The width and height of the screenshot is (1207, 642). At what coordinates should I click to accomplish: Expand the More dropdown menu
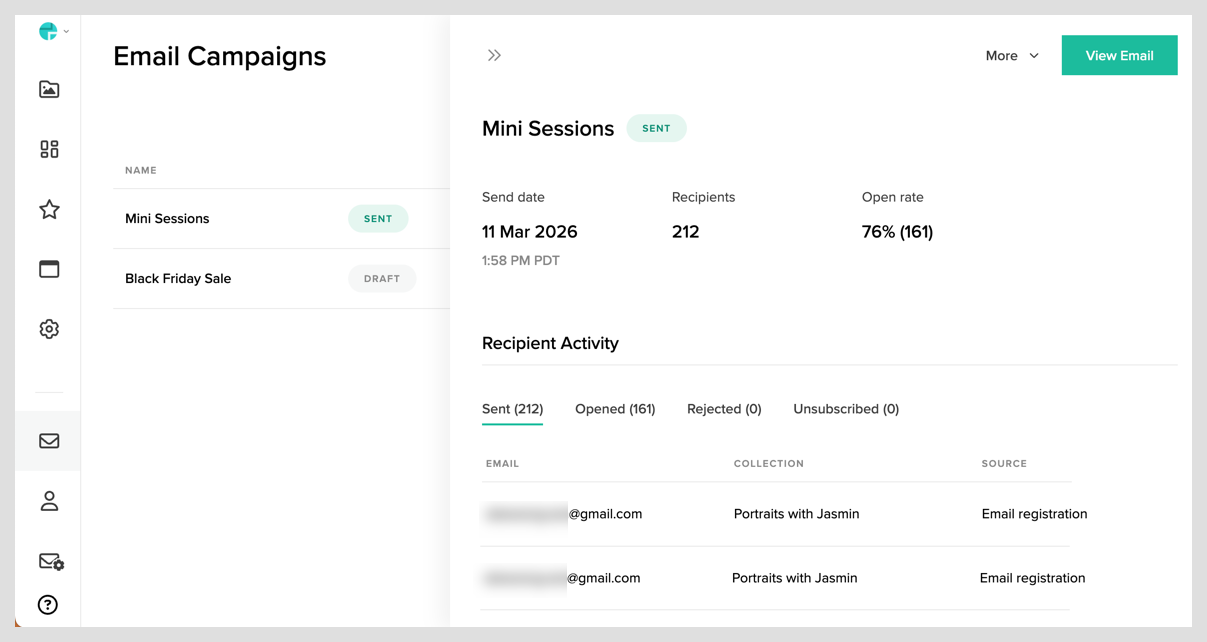(x=1012, y=56)
